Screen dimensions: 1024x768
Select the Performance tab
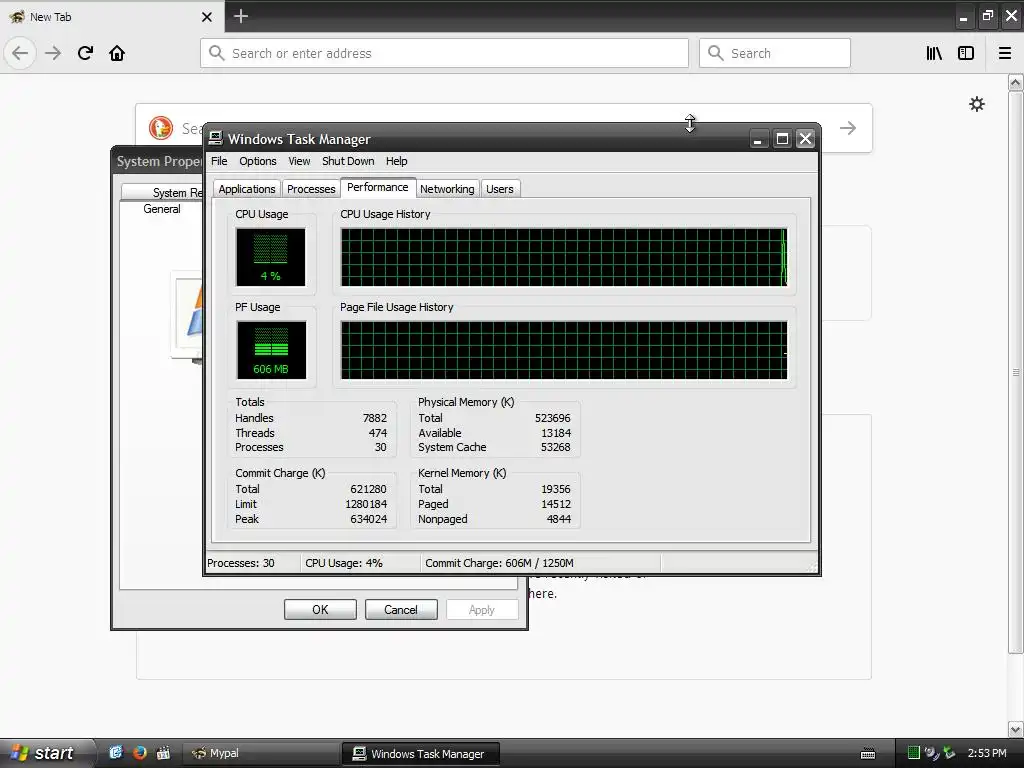tap(377, 187)
